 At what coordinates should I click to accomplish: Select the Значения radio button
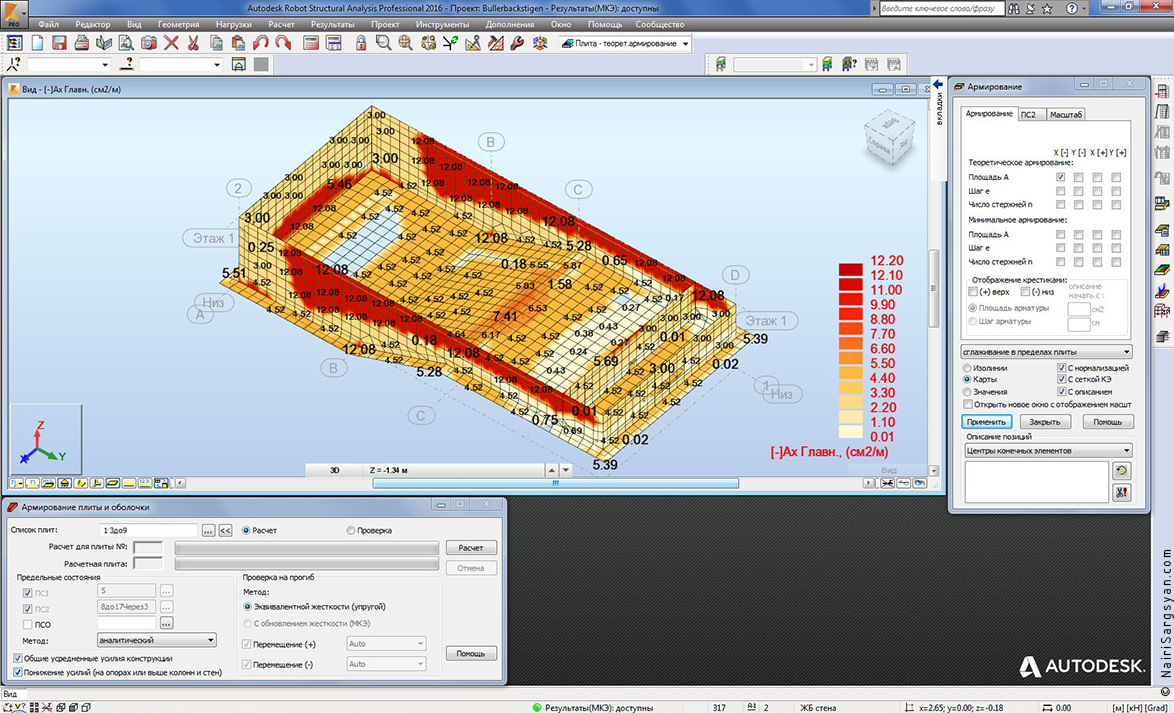(967, 392)
